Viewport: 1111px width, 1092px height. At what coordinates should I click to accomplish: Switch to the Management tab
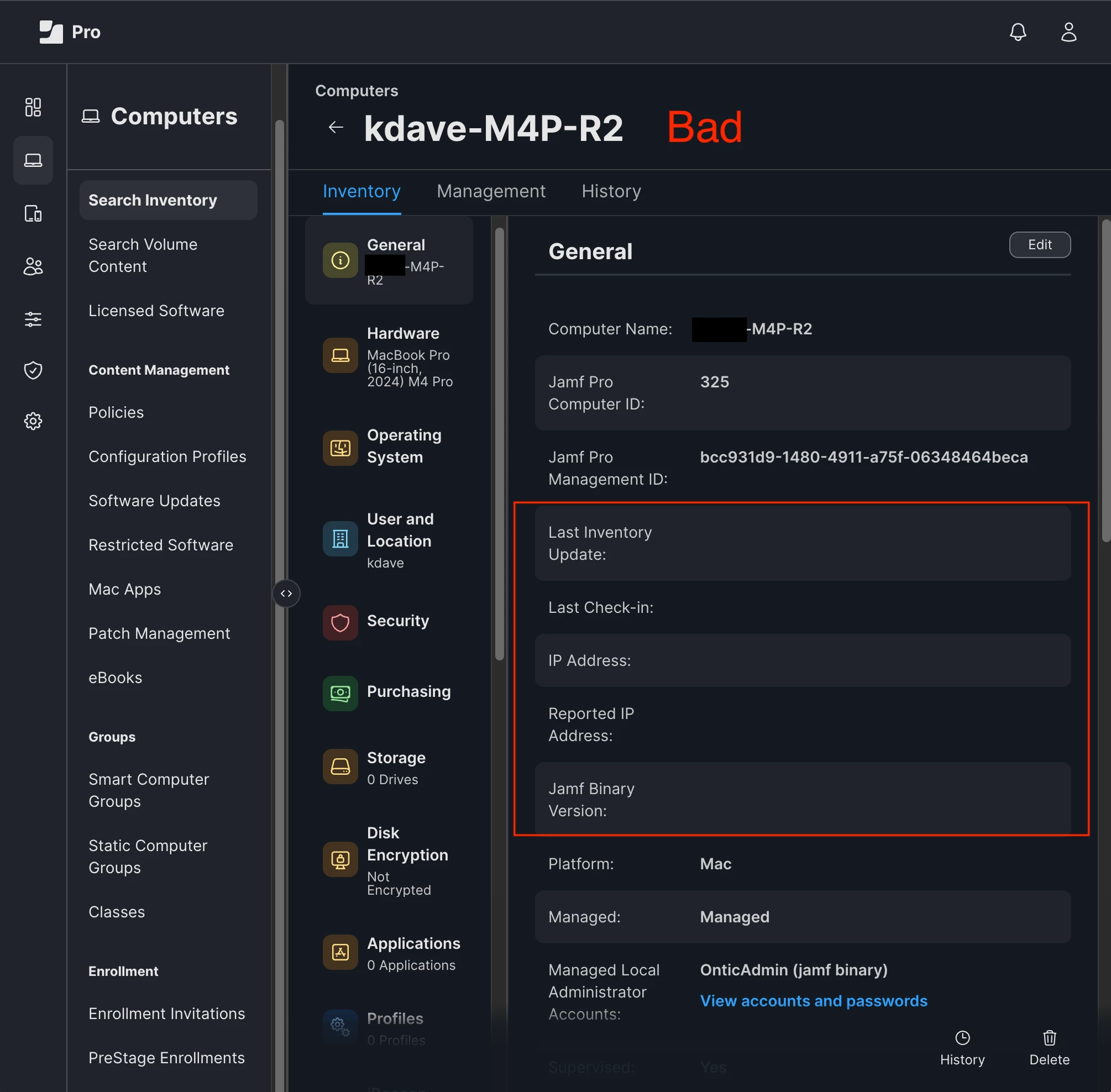click(x=491, y=192)
